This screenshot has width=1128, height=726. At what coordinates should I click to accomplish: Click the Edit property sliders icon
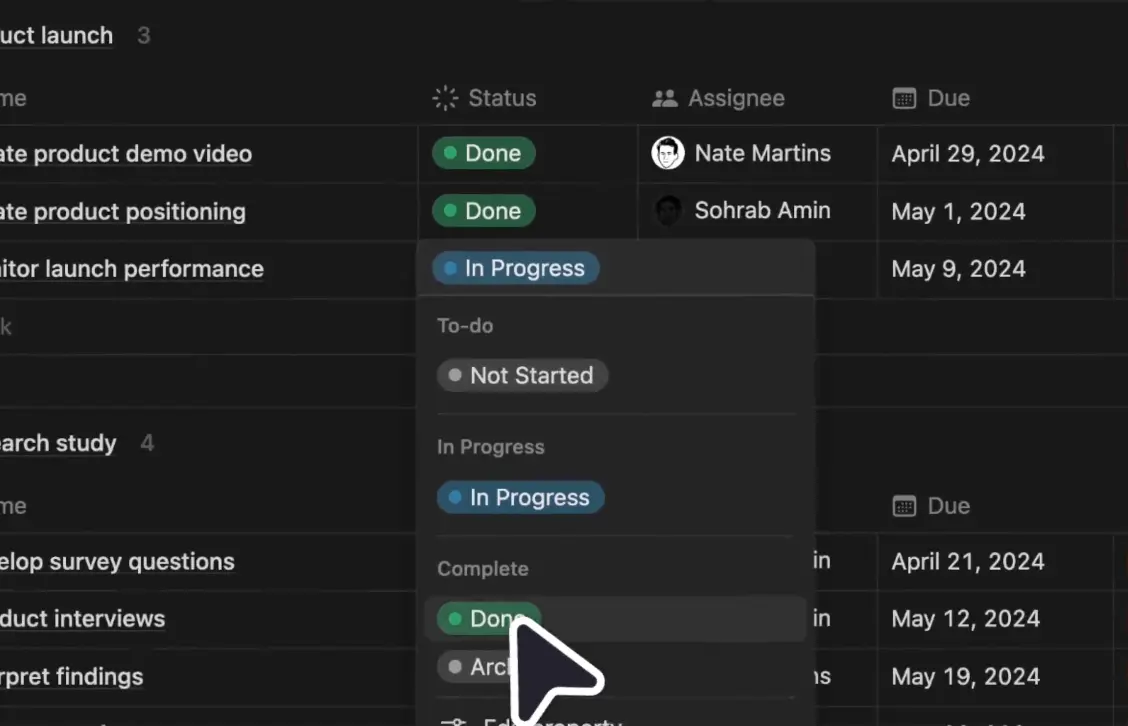pos(454,721)
